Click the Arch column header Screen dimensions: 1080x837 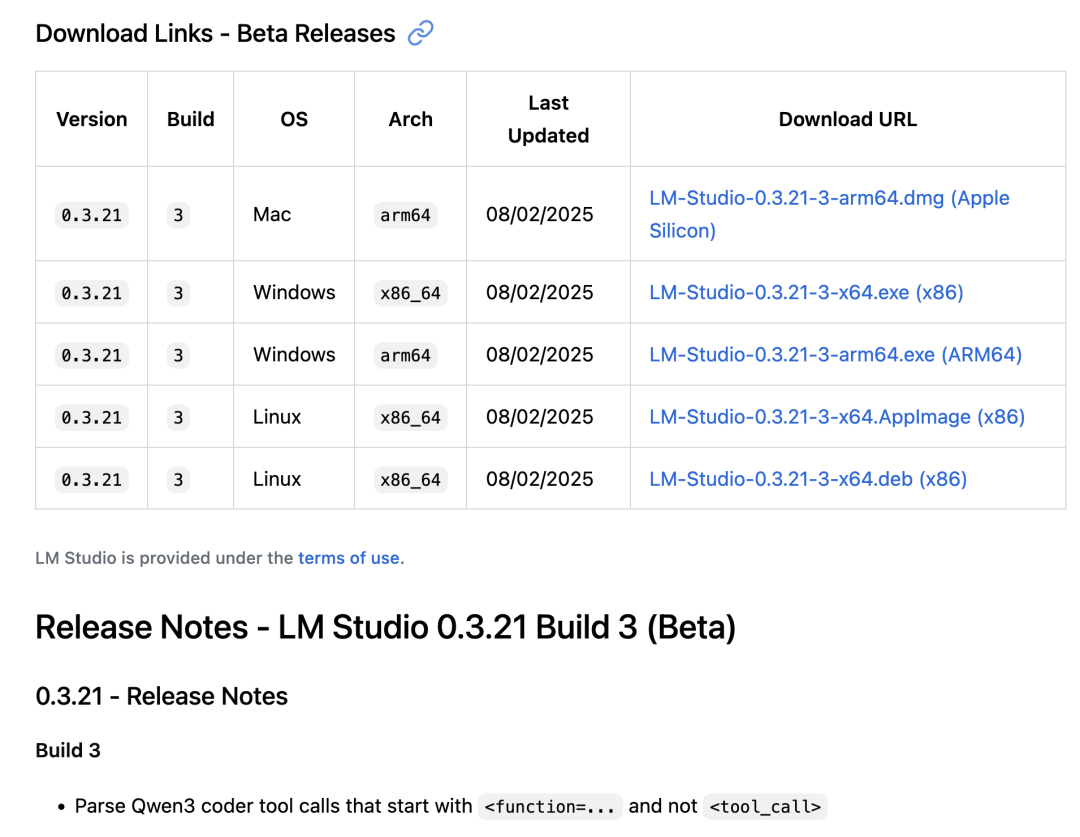coord(411,119)
